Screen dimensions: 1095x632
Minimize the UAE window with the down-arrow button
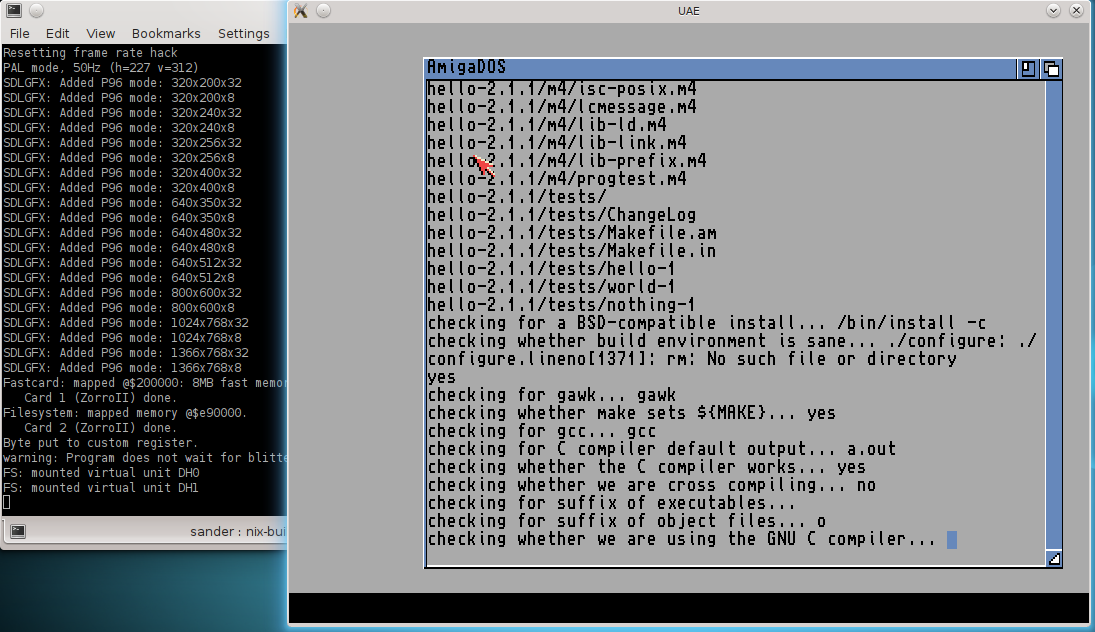1053,10
